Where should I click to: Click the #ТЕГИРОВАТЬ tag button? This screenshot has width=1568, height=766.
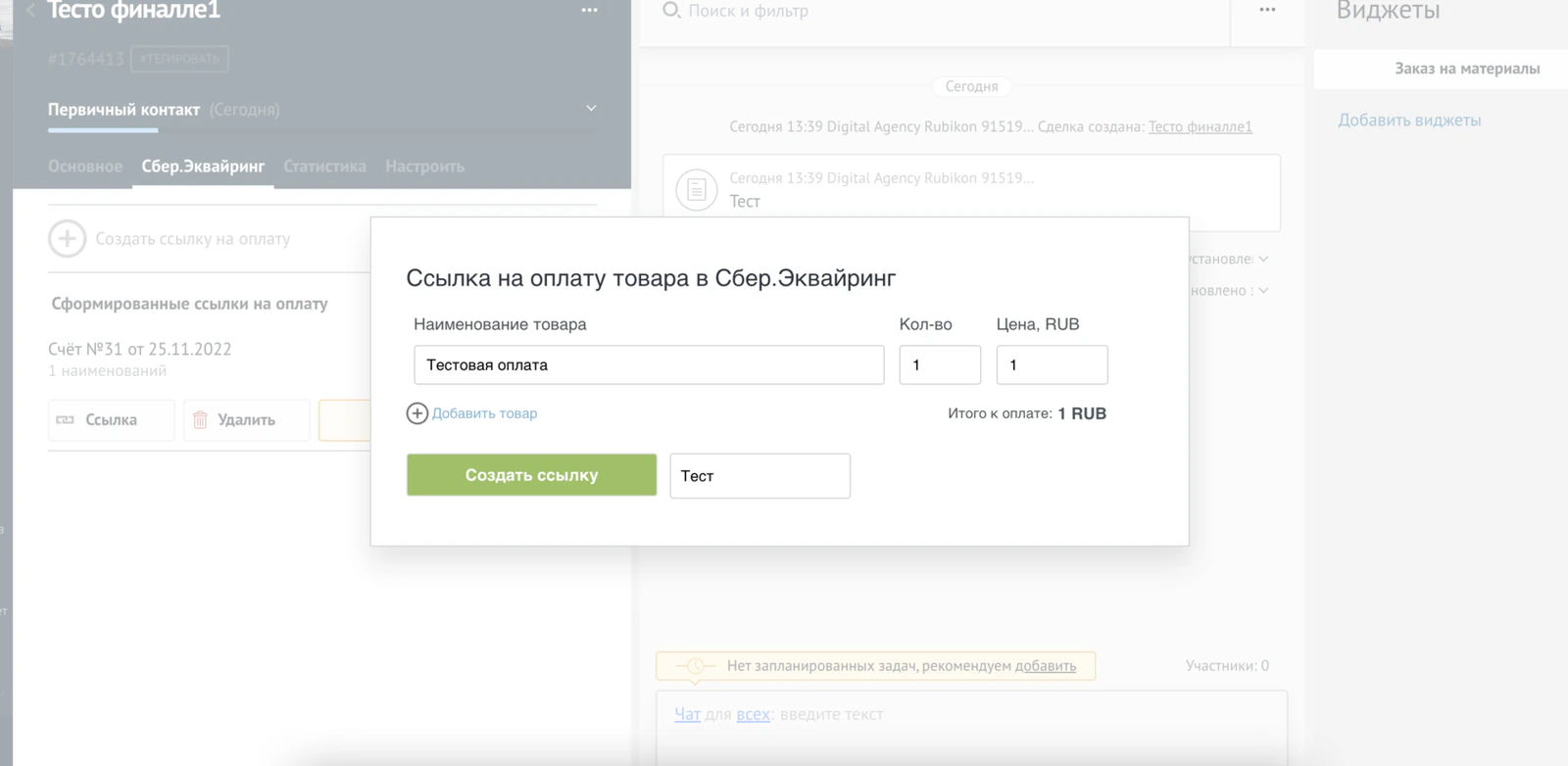tap(179, 59)
